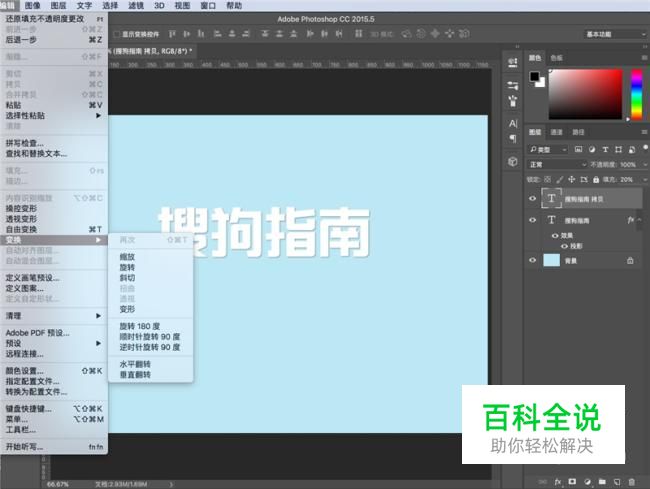Viewport: 650px width, 489px height.
Task: Choose 垂直翻转 from submenu
Action: (x=150, y=375)
